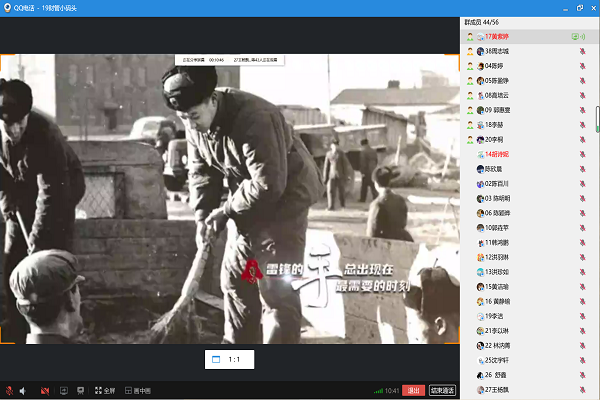Click muted mic icon for 22 member
Screen dimensions: 600x400
[582, 346]
